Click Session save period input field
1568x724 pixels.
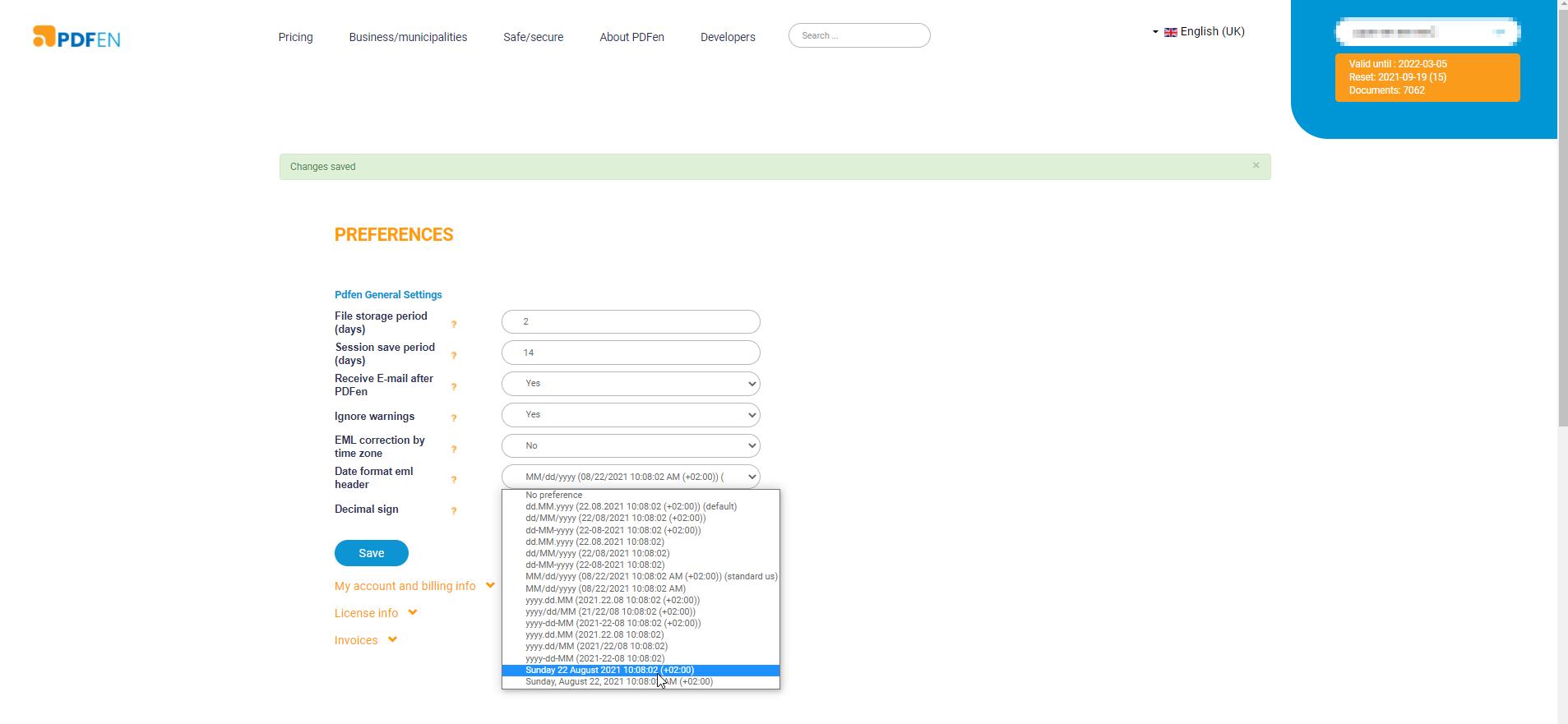631,353
